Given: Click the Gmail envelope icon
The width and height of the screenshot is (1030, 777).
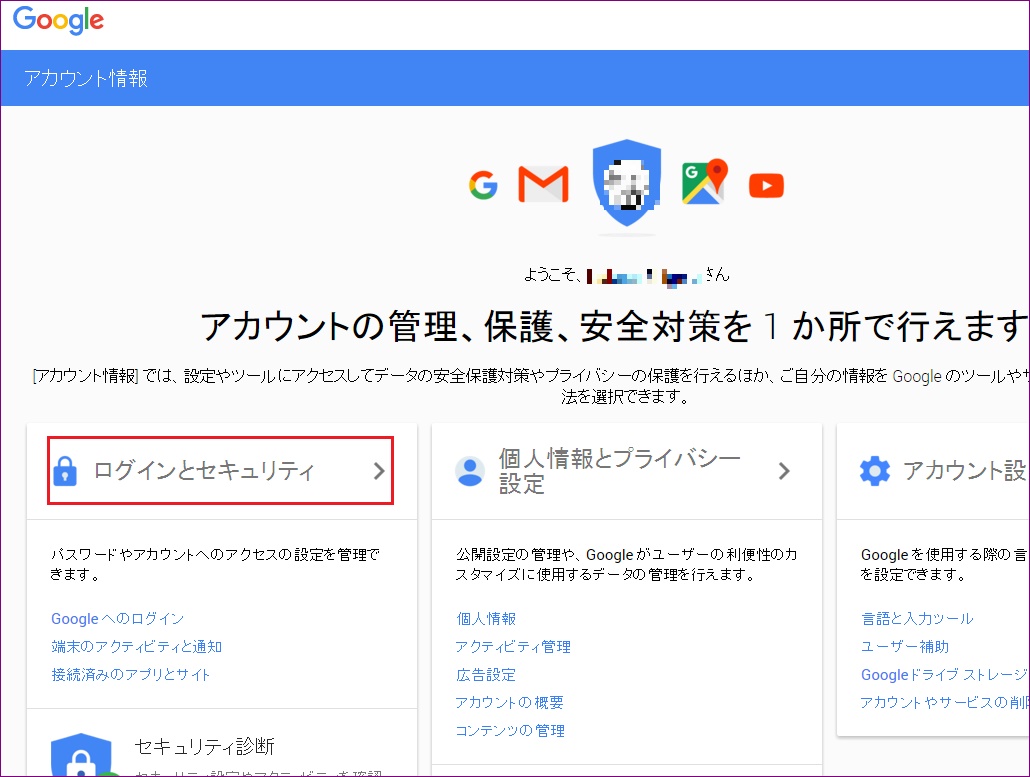Looking at the screenshot, I should pos(543,185).
